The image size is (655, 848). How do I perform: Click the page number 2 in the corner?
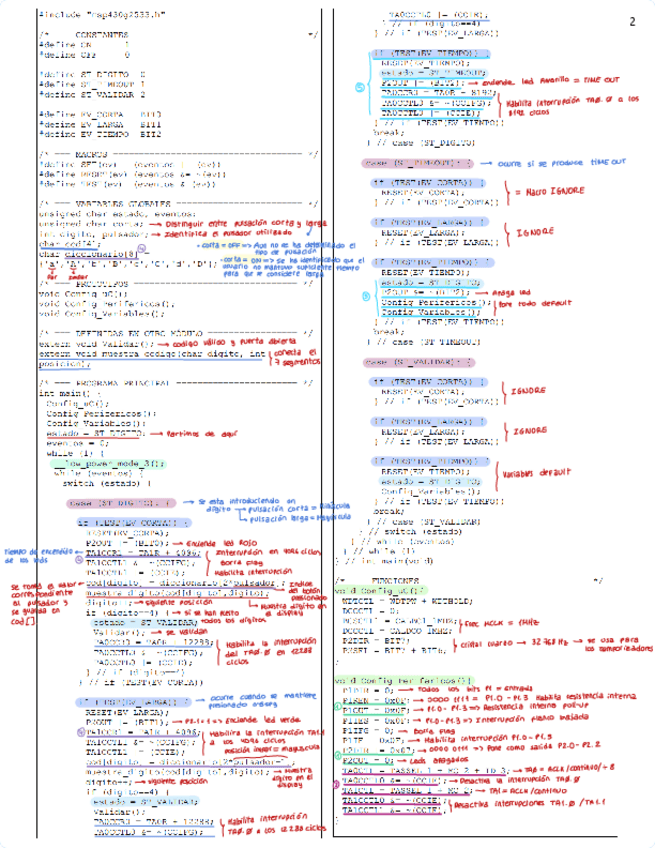(632, 22)
